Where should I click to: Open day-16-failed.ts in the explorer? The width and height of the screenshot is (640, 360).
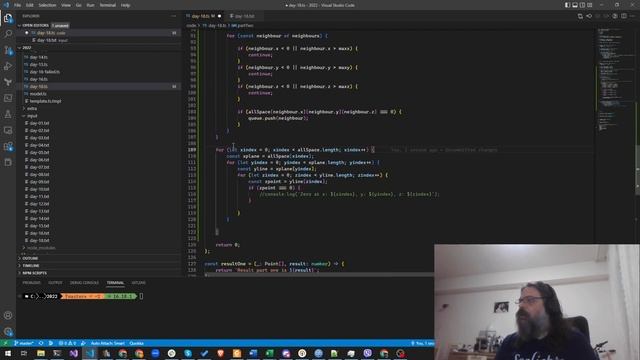(x=44, y=72)
